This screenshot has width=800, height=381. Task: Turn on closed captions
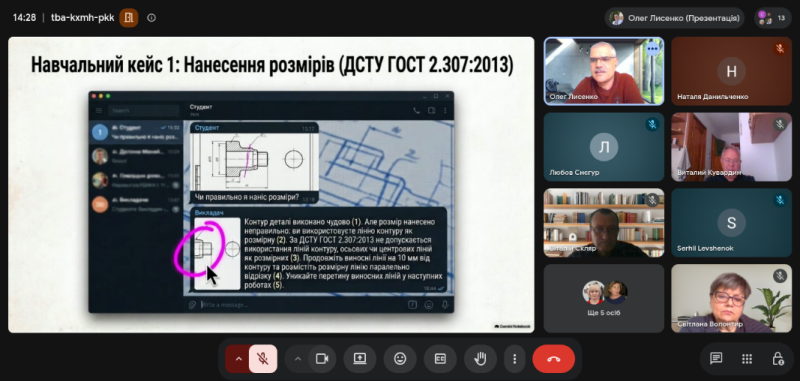(x=440, y=359)
